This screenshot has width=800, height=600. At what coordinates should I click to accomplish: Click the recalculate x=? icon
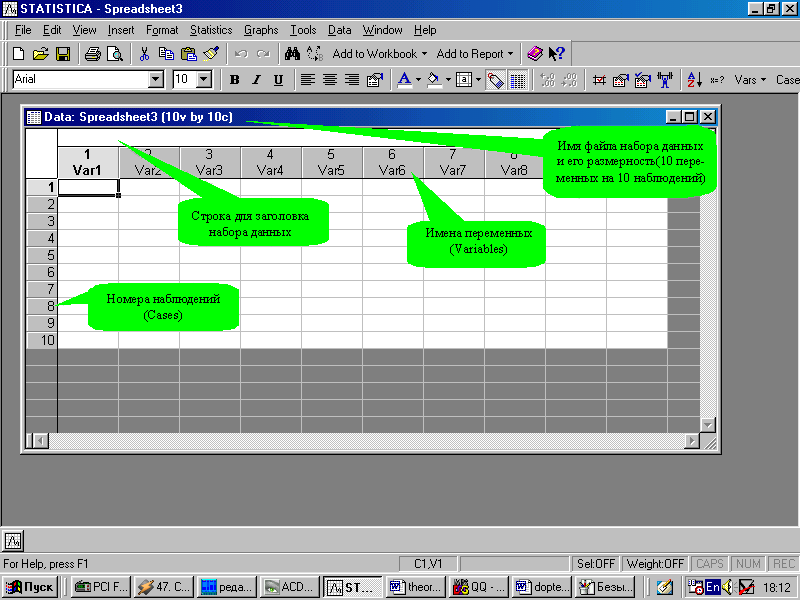pos(717,80)
